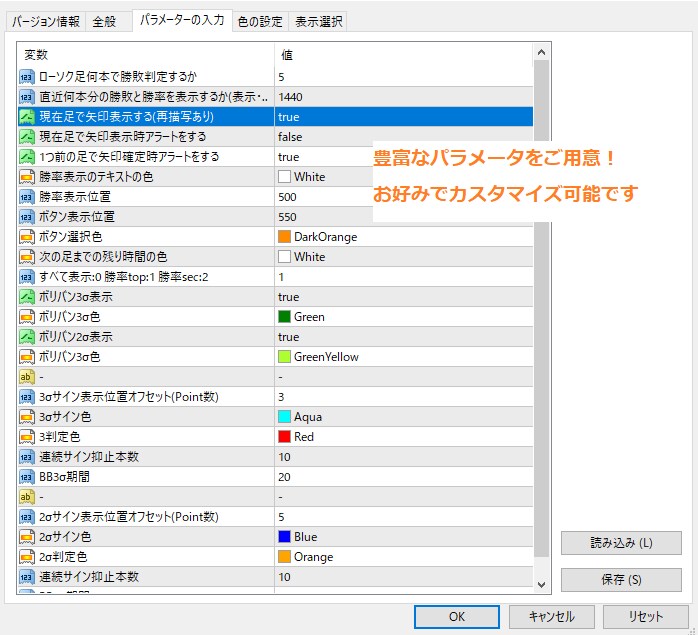Screen dimensions: 698x635
Task: Click scrollbar up arrow of parameter list
Action: point(541,53)
